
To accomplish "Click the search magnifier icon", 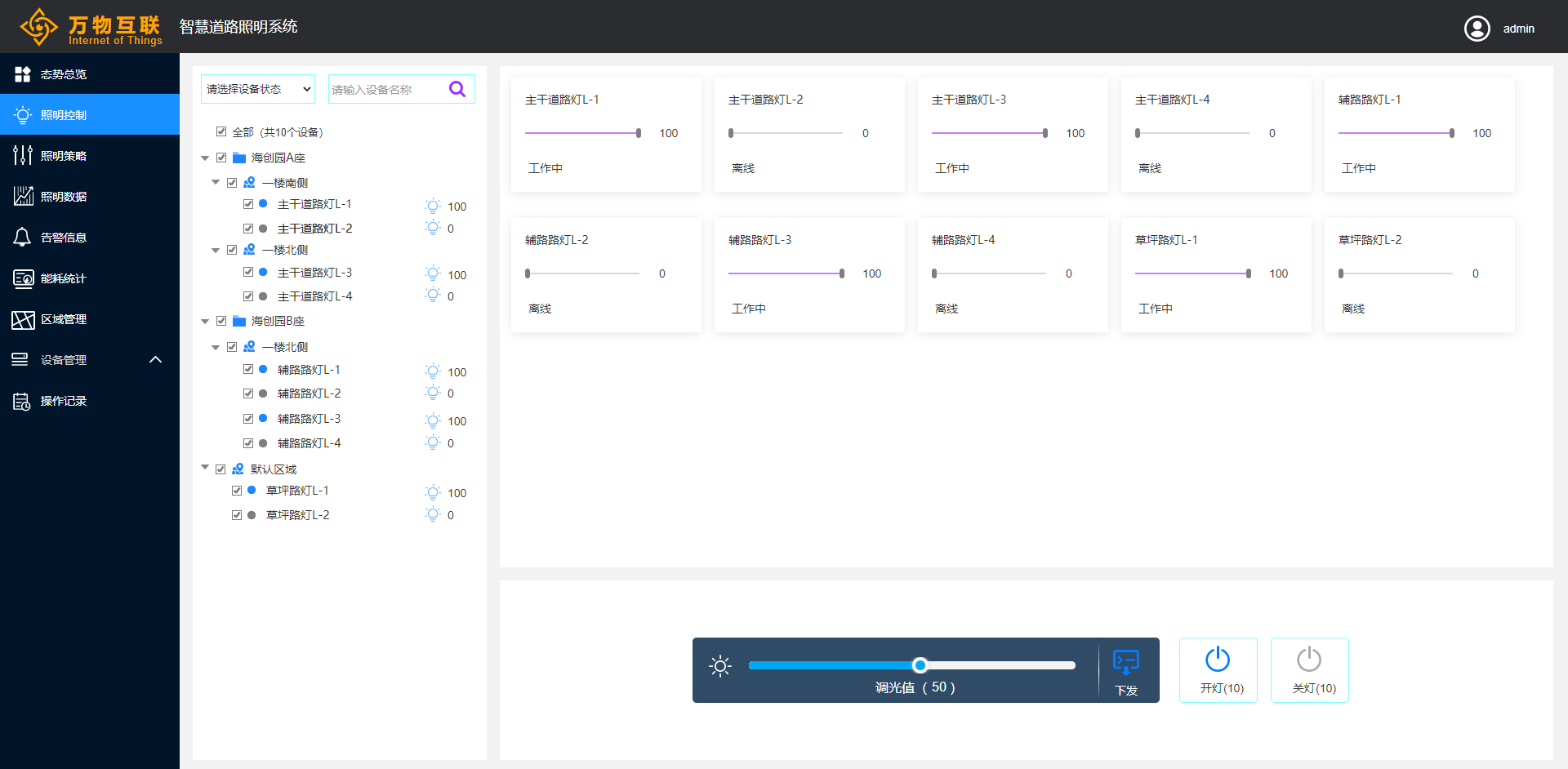I will (x=457, y=89).
